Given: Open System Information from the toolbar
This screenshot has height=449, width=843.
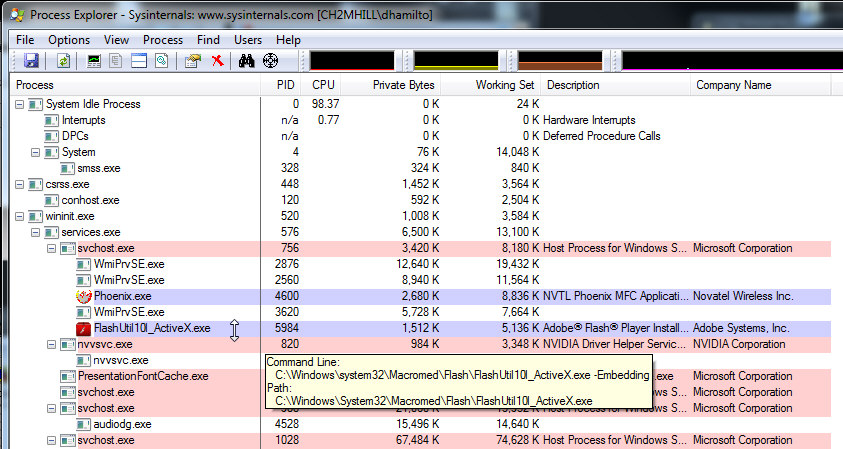Looking at the screenshot, I should [94, 61].
